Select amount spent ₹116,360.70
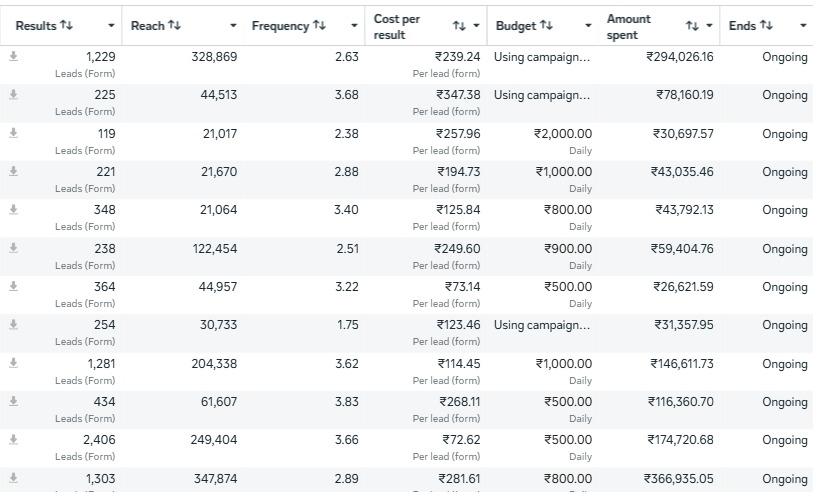 coord(681,402)
